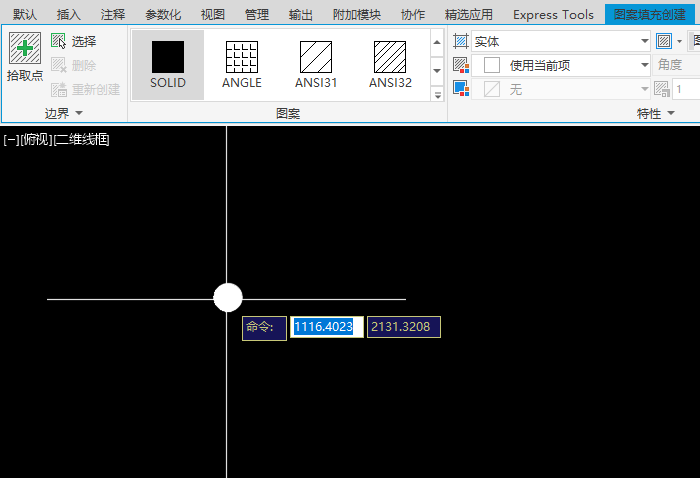Select the ANGLE hatch pattern
The height and width of the screenshot is (478, 700).
point(242,65)
